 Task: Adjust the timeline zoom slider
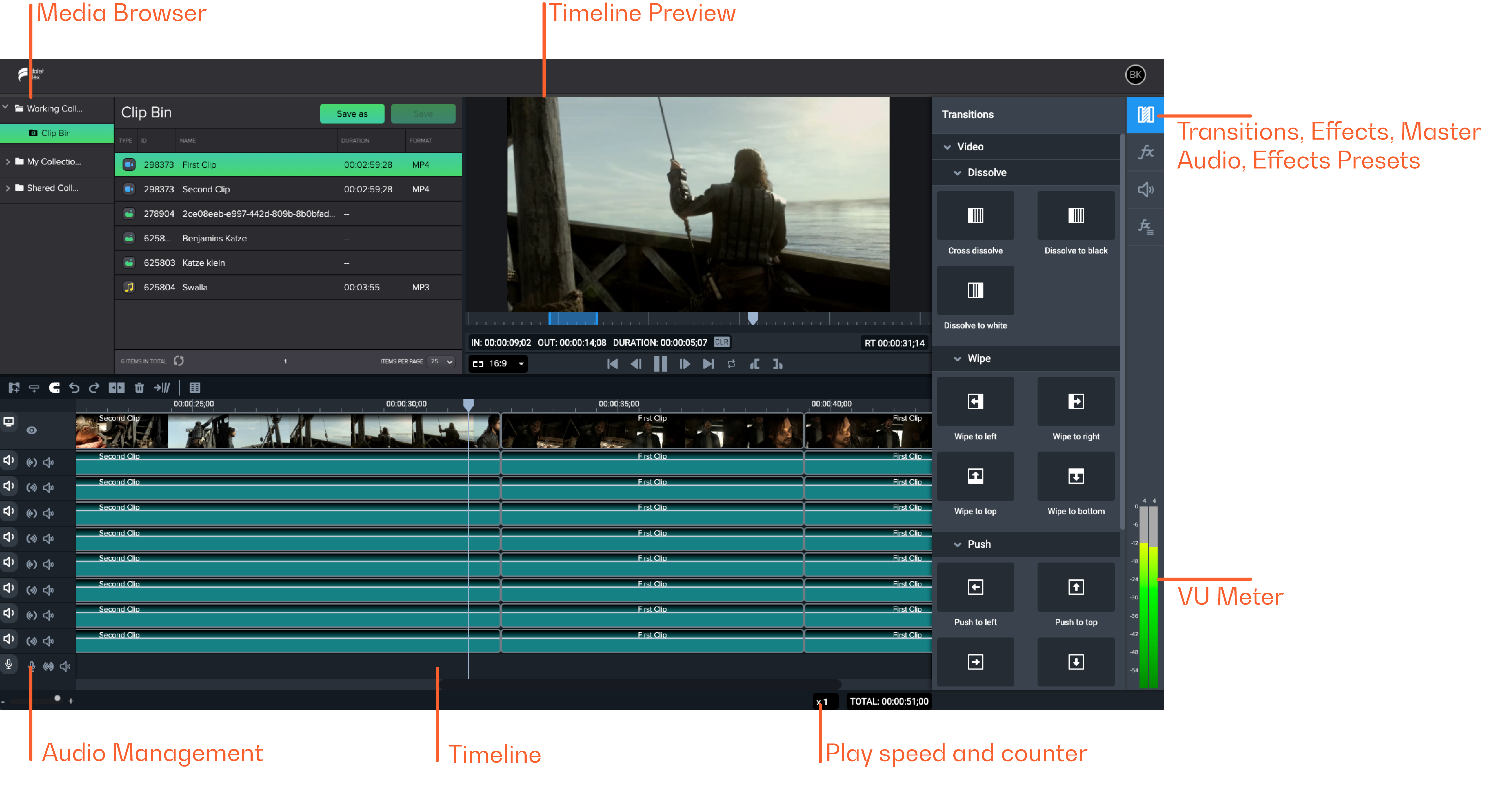pos(58,699)
